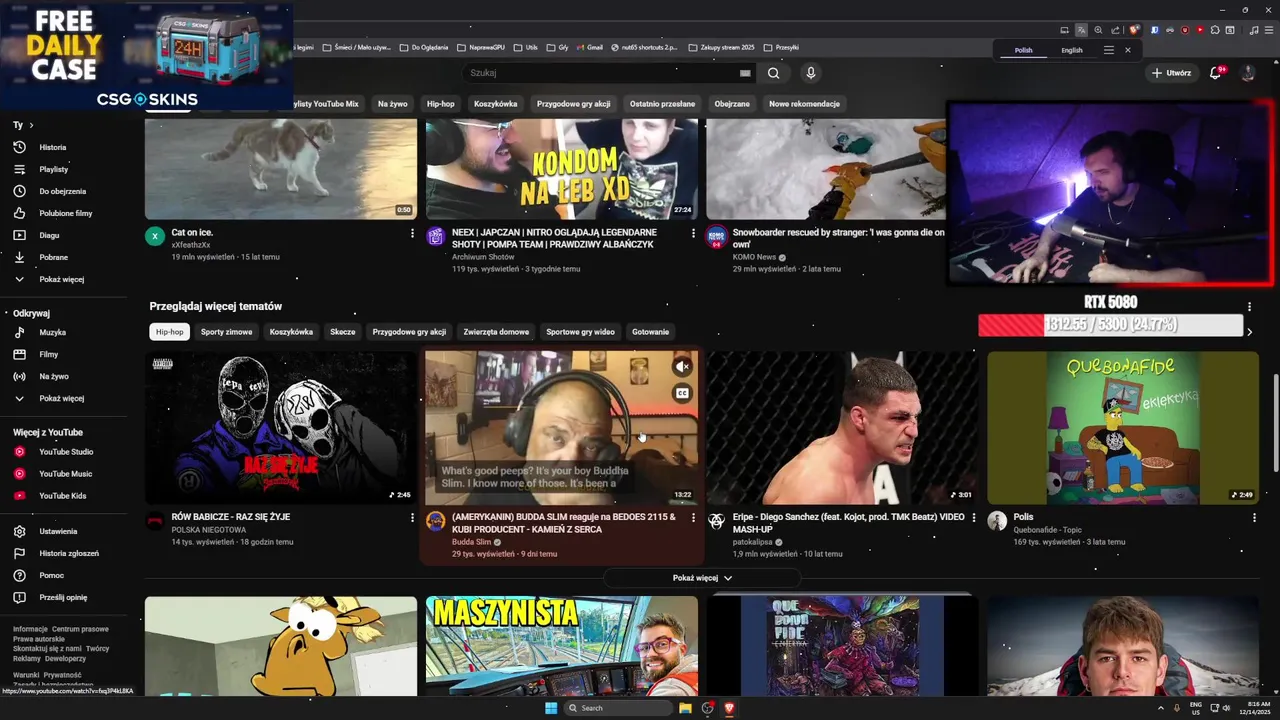Open the Centrum prasowe footer link
1280x720 pixels.
[x=80, y=629]
